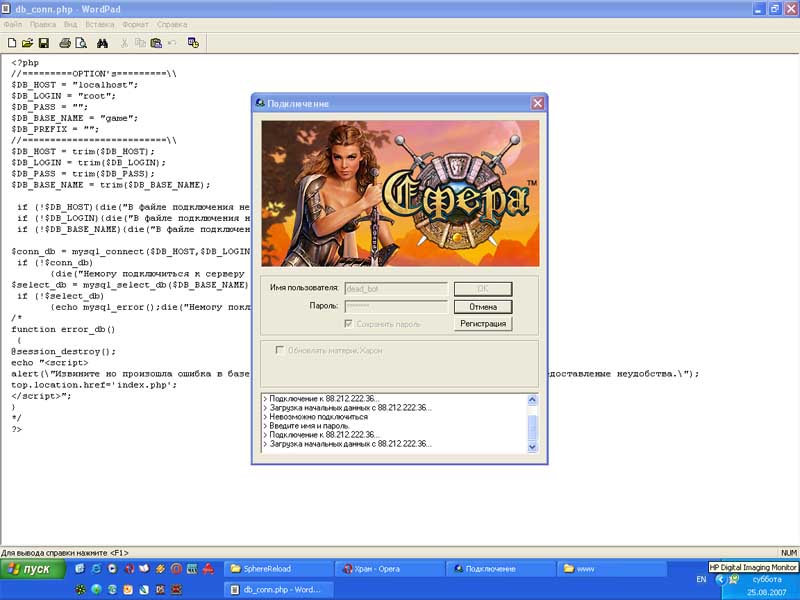Click the line @session_destroy();
The width and height of the screenshot is (800, 600).
pos(63,352)
